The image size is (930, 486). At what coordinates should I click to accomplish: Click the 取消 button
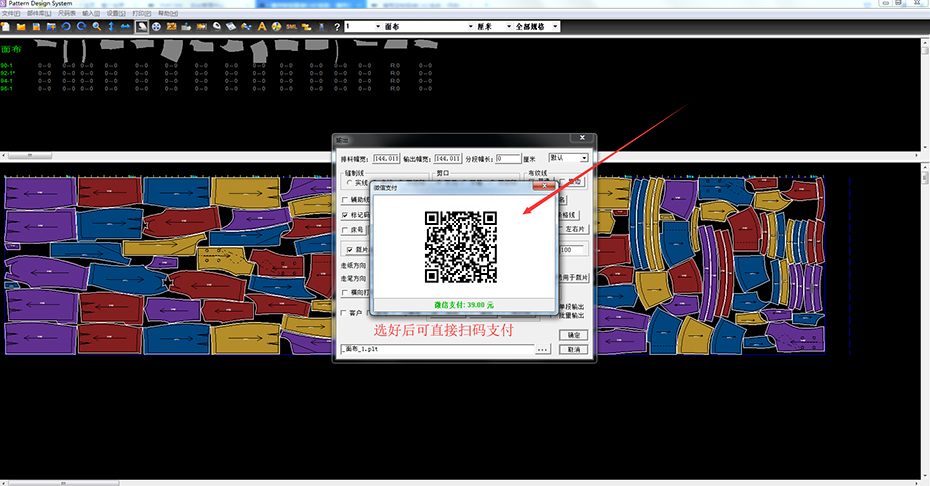coord(574,350)
